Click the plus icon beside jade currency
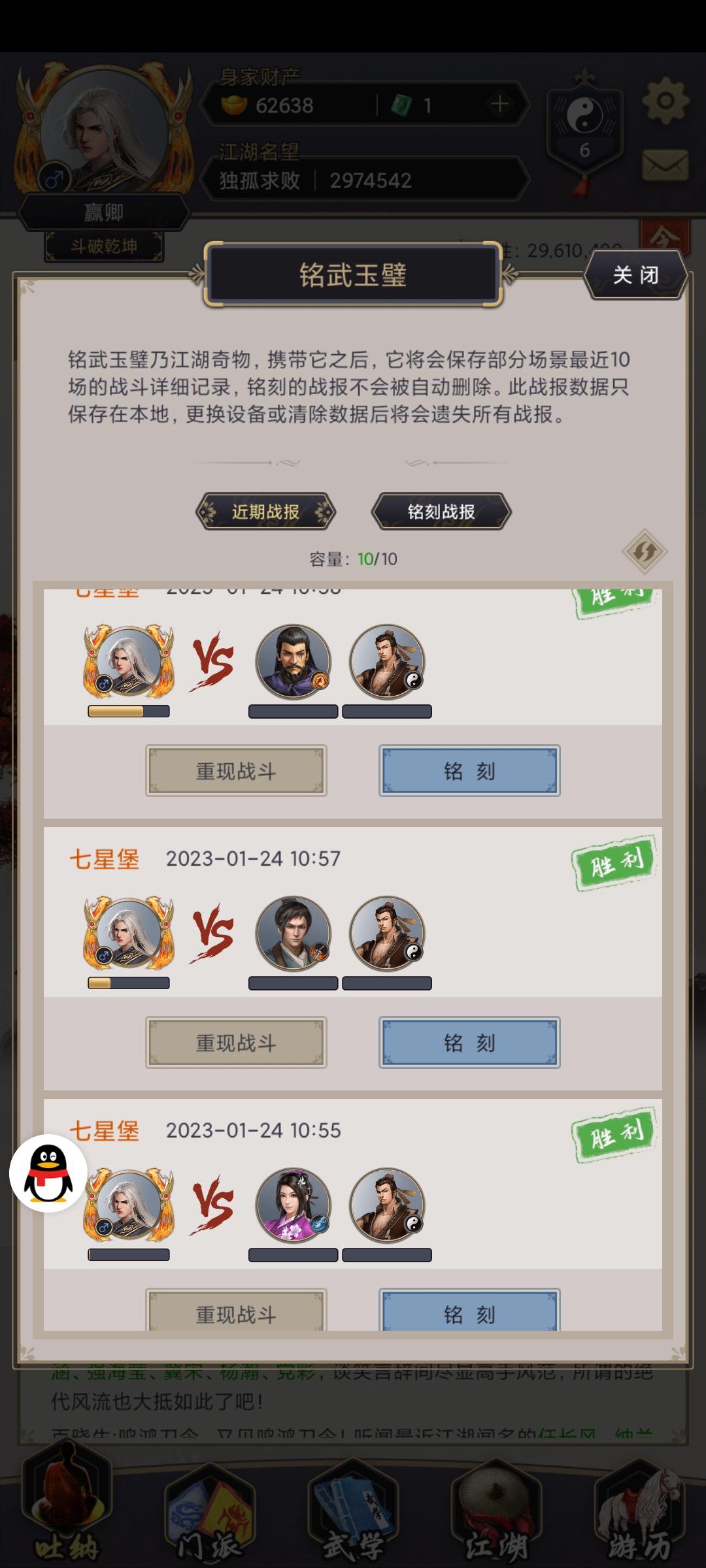Viewport: 706px width, 1568px height. pos(499,105)
